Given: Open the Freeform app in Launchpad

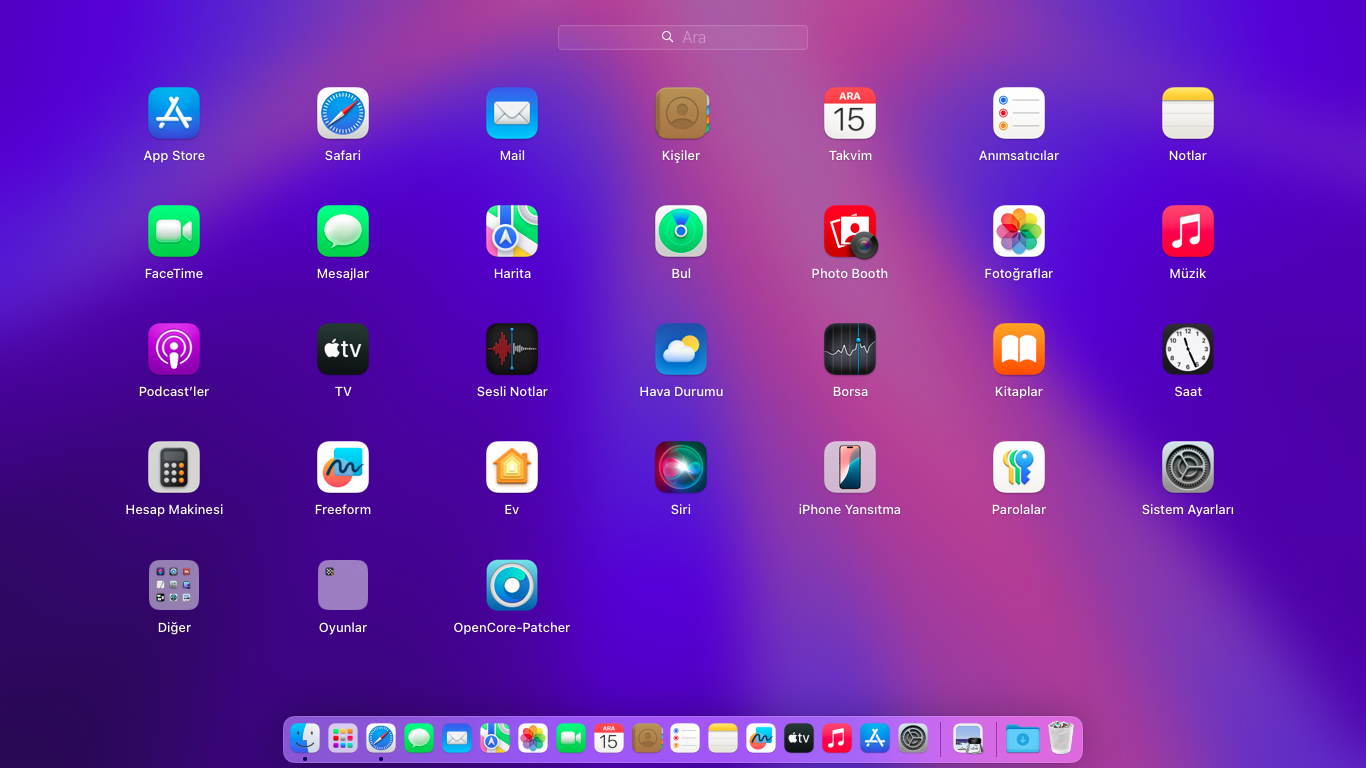Looking at the screenshot, I should (342, 467).
